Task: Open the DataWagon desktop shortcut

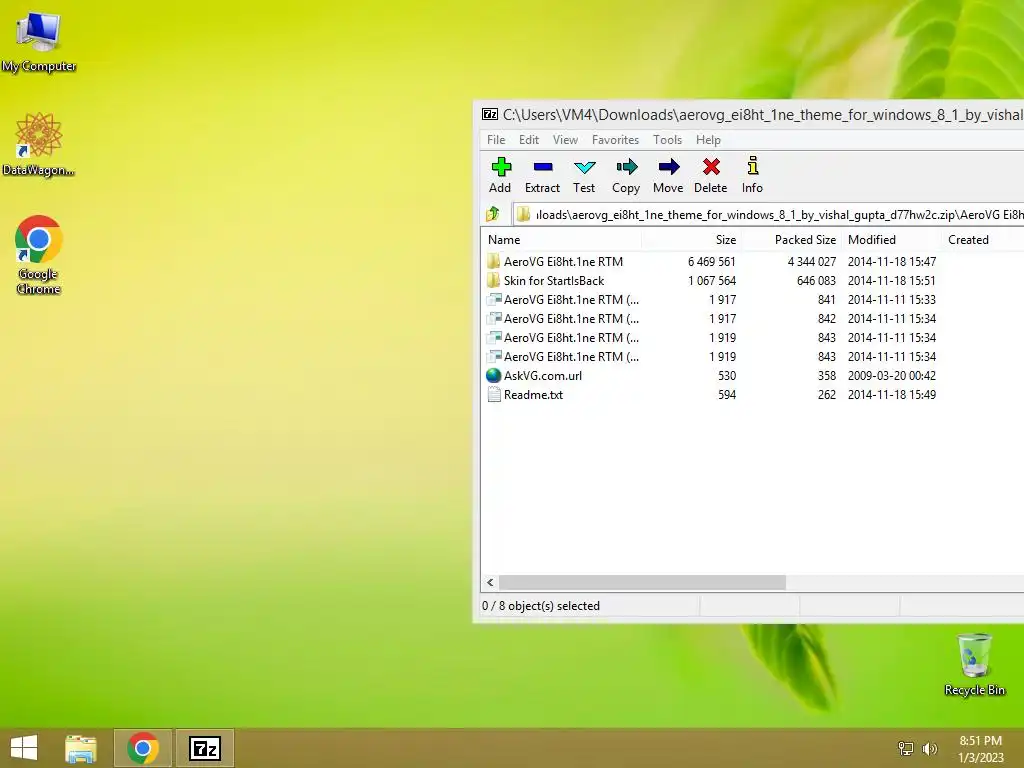Action: (39, 145)
